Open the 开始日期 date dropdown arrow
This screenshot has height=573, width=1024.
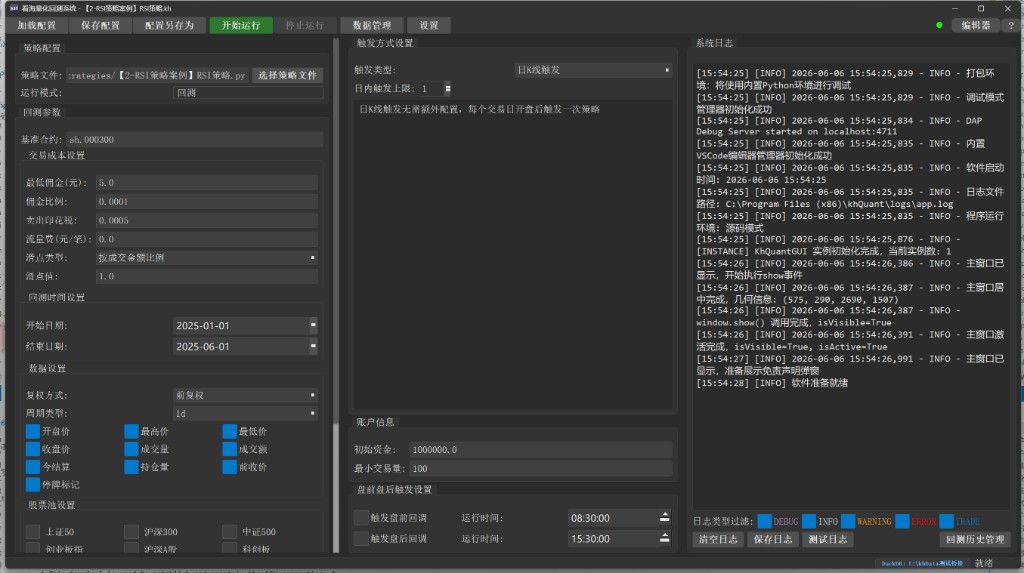(x=313, y=325)
